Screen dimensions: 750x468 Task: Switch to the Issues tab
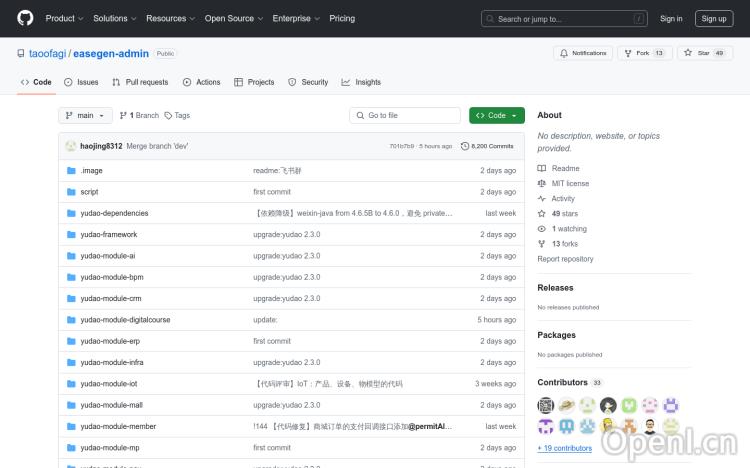tap(81, 82)
